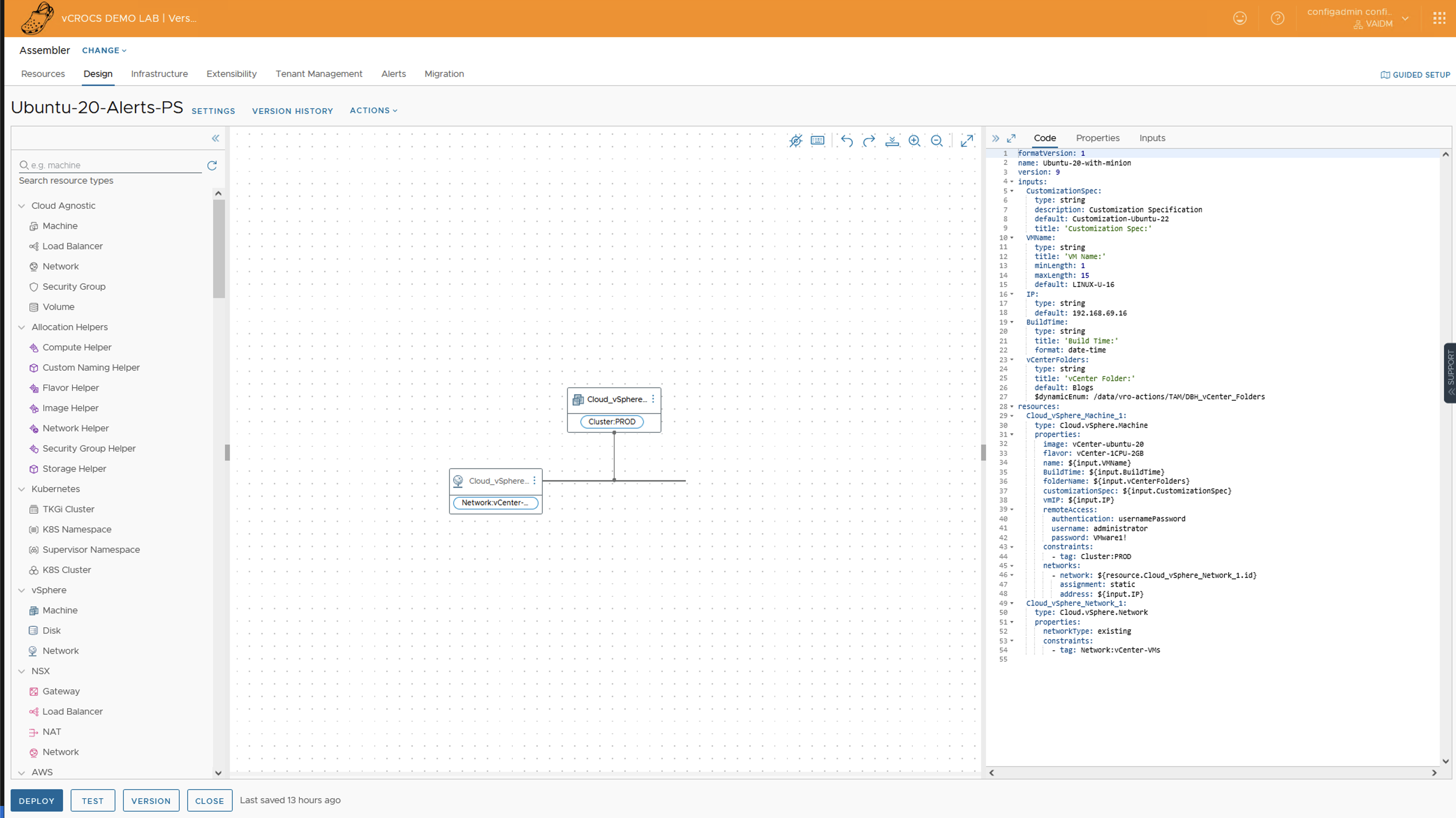The image size is (1456, 818).
Task: Collapse the Cloud Agnostic category
Action: (x=22, y=206)
